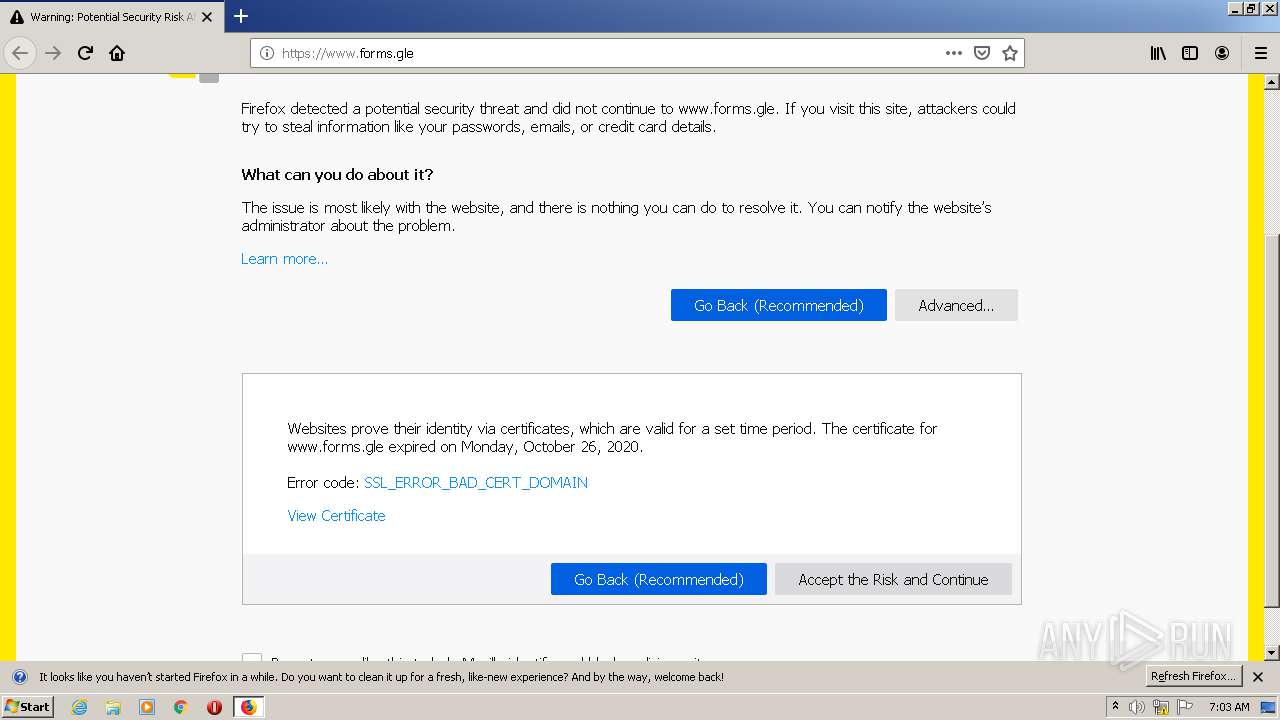The image size is (1280, 720).
Task: Click the page vertical scrollbar
Action: [x=1272, y=420]
